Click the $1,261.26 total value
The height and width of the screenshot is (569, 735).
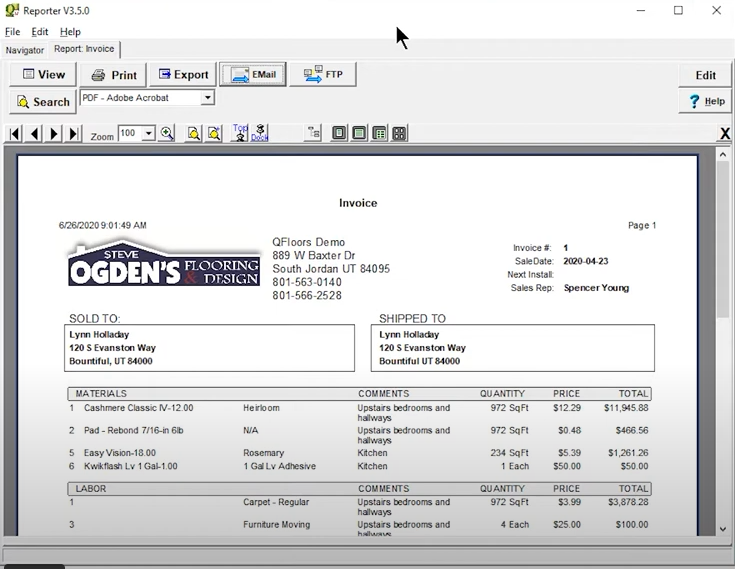tap(628, 453)
